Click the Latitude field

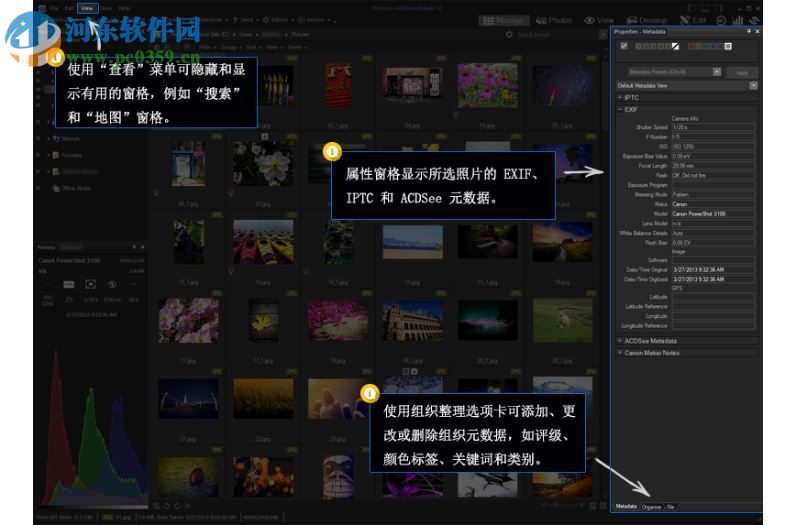713,297
